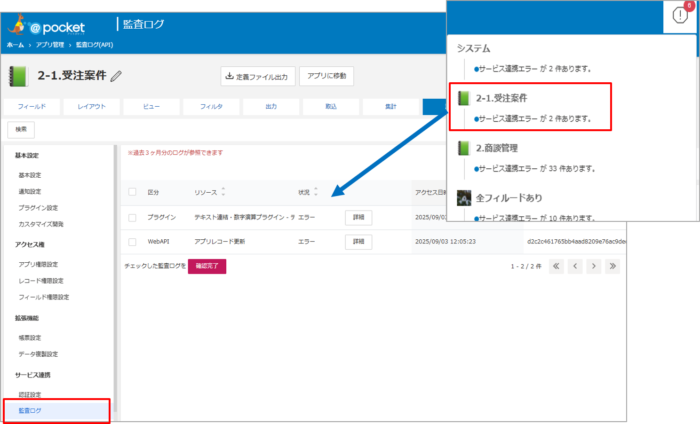Switch to the フィルタ tab
This screenshot has width=700, height=424.
(212, 104)
